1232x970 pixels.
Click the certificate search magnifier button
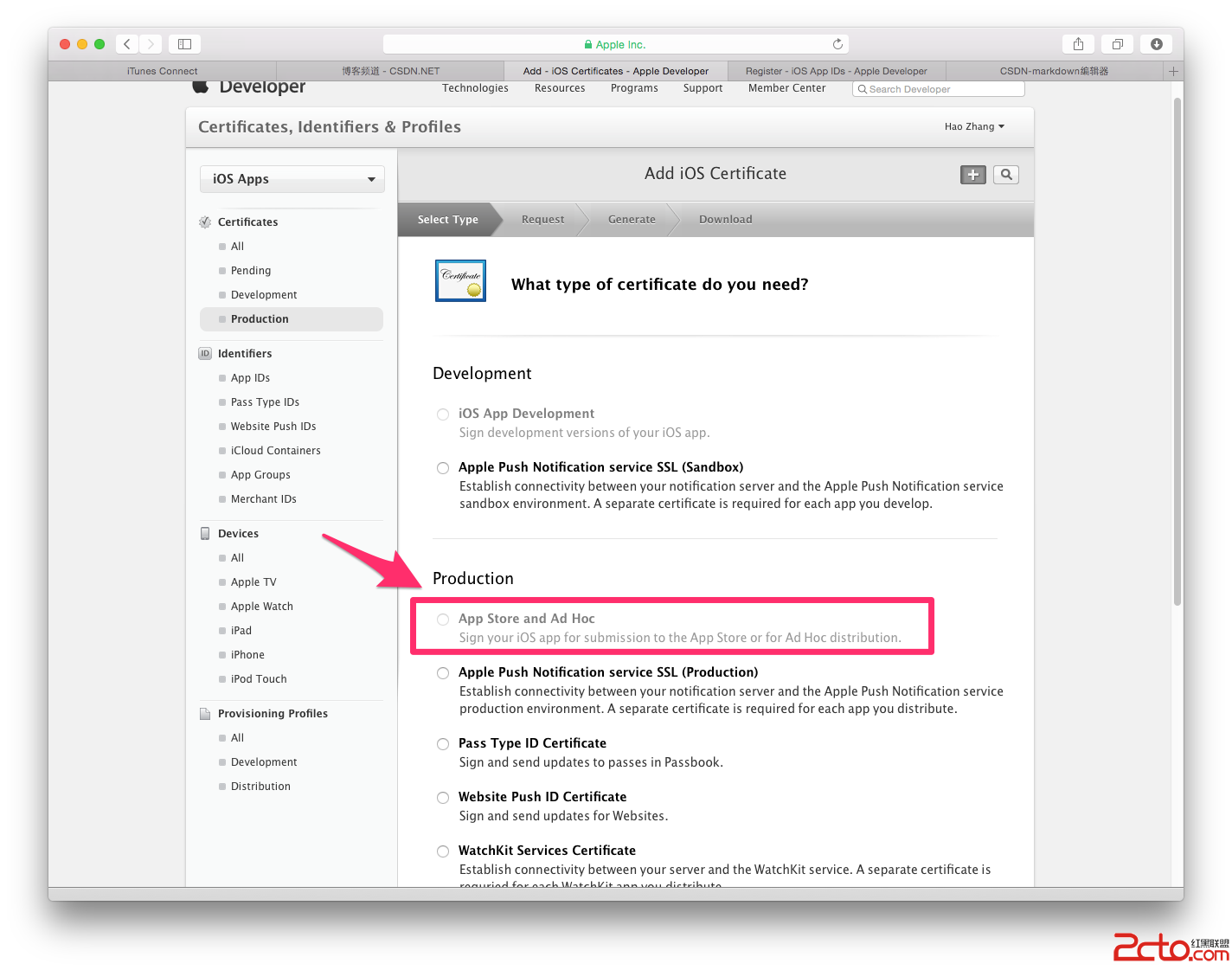point(1006,175)
